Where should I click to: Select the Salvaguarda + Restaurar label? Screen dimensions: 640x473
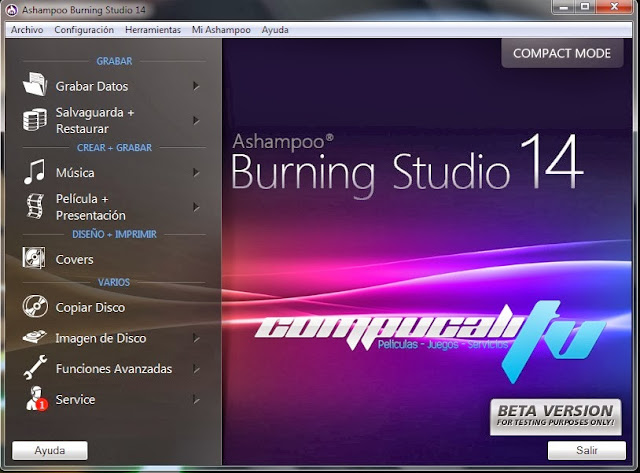(95, 120)
